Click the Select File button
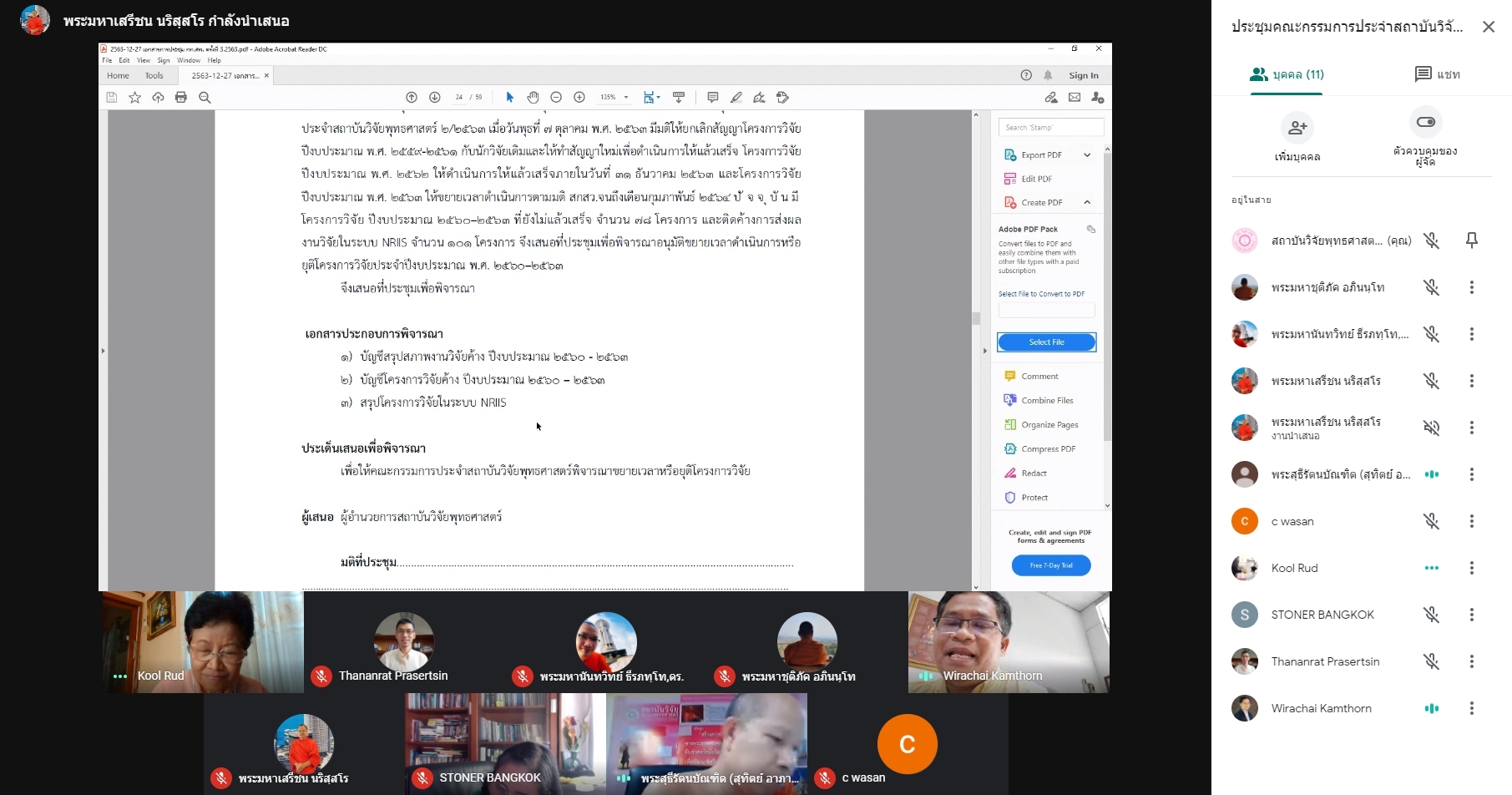 pyautogui.click(x=1046, y=342)
